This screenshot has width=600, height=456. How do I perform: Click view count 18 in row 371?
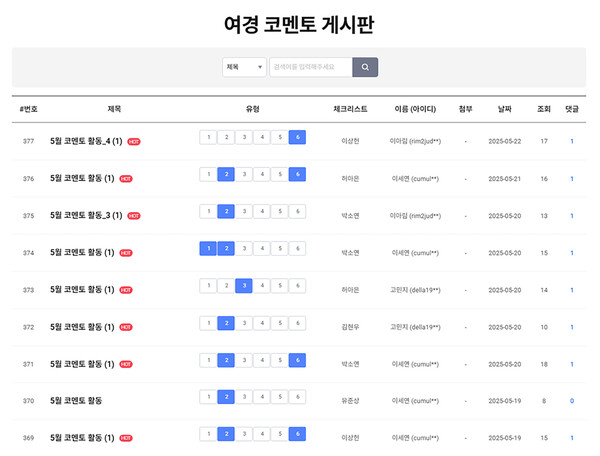tap(544, 364)
